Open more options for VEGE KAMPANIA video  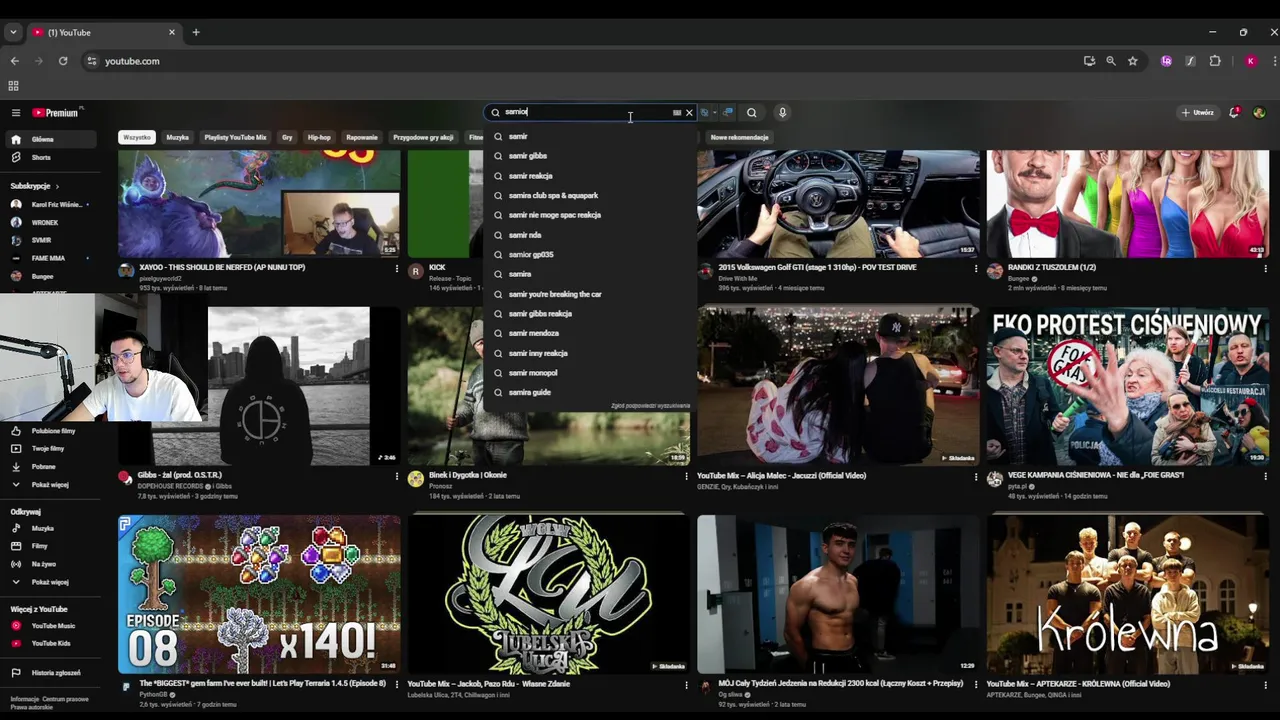(x=1265, y=476)
